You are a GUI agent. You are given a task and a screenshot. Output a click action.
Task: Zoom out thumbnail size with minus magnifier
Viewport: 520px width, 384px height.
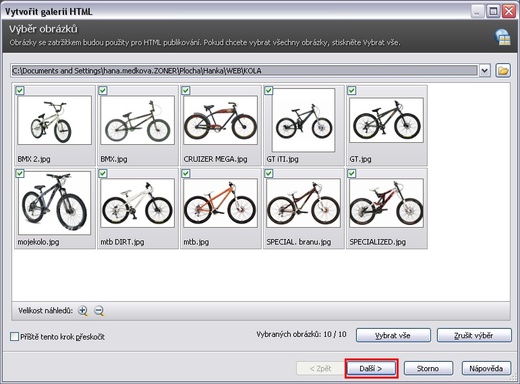pos(99,311)
